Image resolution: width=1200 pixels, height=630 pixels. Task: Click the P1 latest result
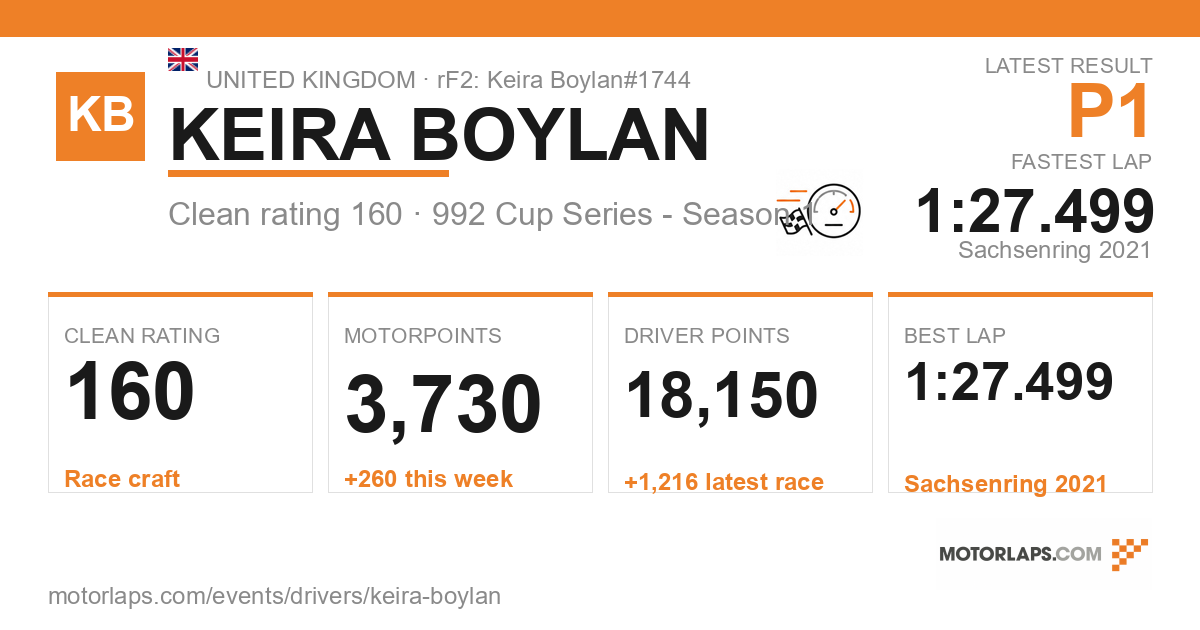[1110, 111]
